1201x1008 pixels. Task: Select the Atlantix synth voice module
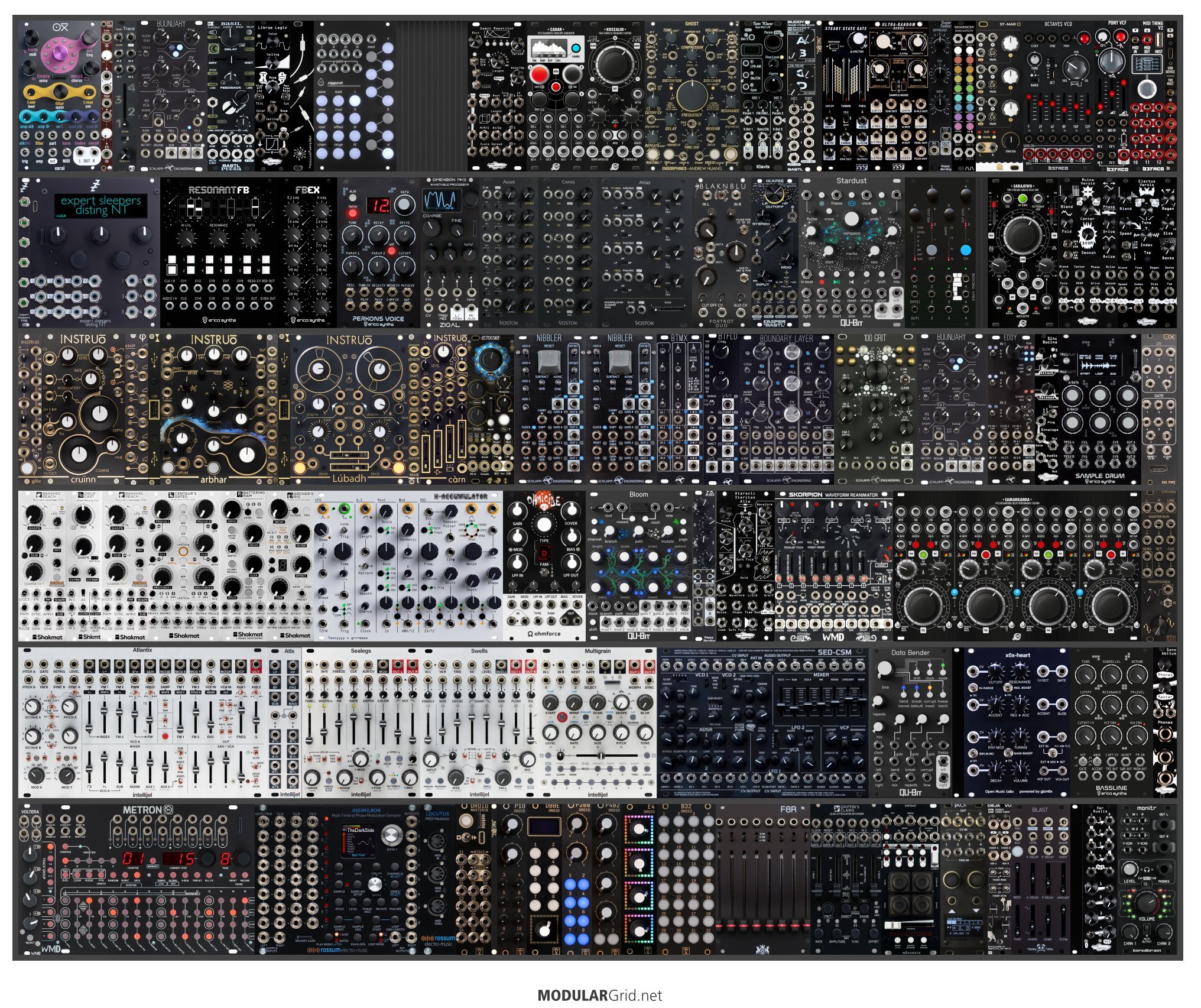(142, 722)
